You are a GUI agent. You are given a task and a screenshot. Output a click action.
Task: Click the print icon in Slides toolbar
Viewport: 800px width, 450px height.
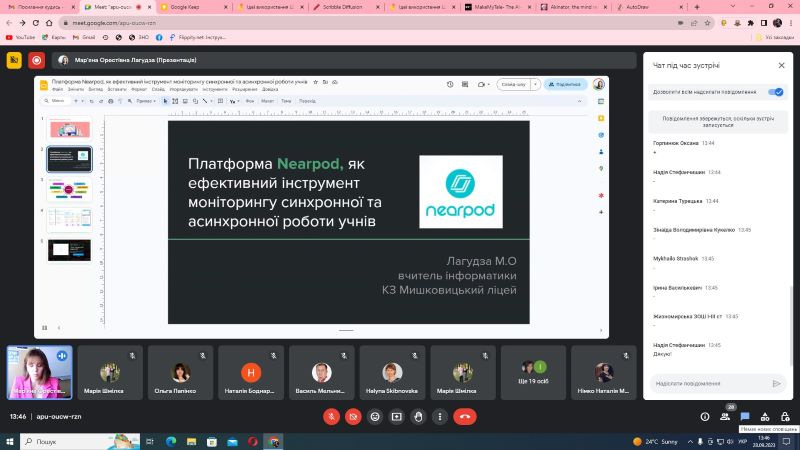111,101
